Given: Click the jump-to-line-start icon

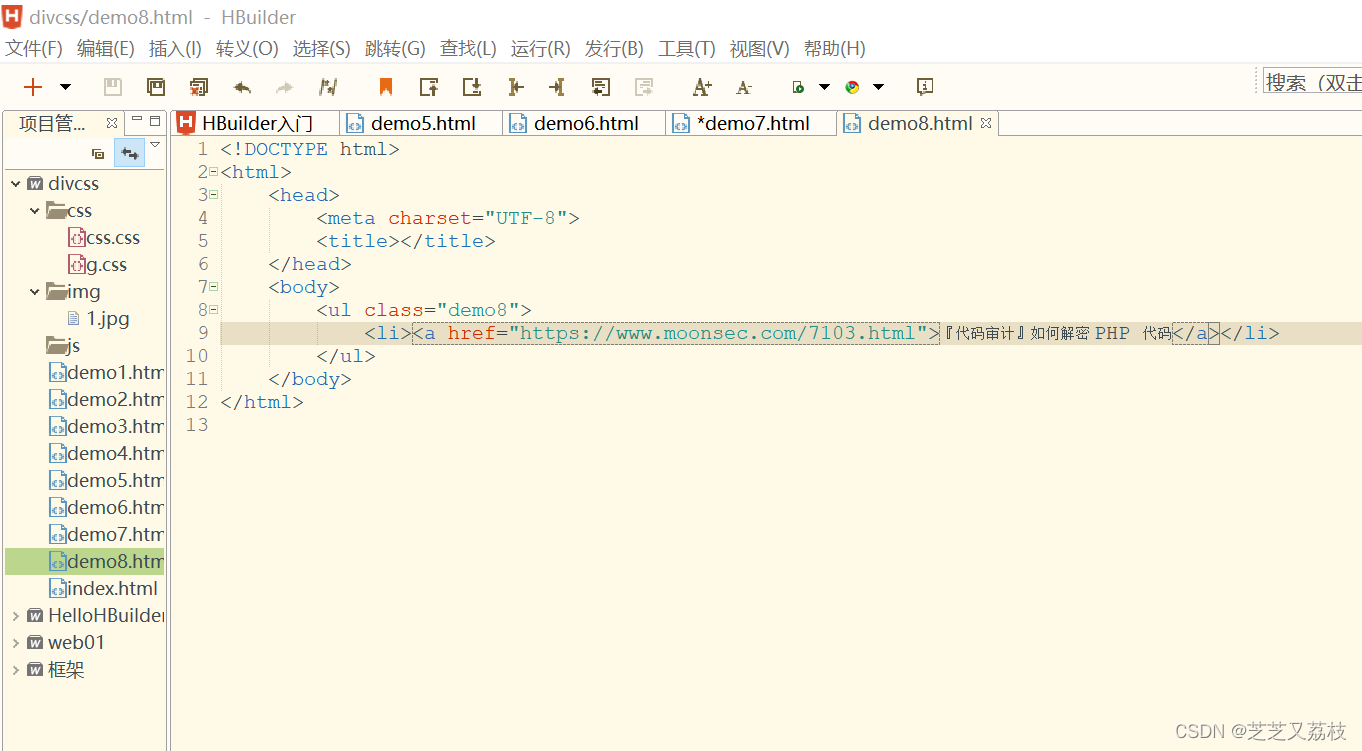Looking at the screenshot, I should (515, 87).
